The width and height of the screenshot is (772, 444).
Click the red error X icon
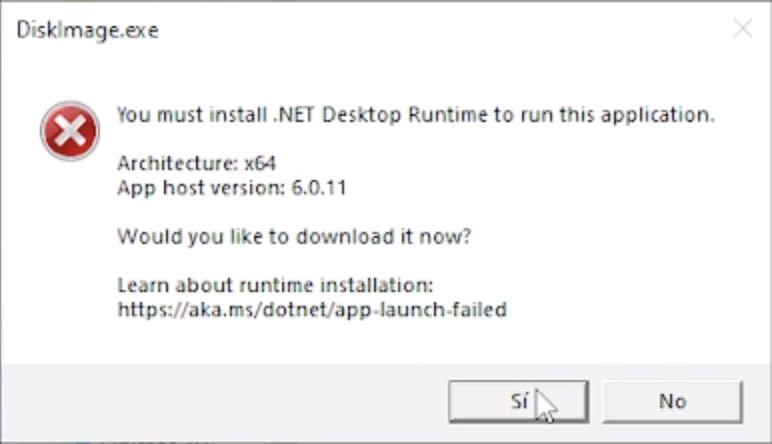point(70,131)
